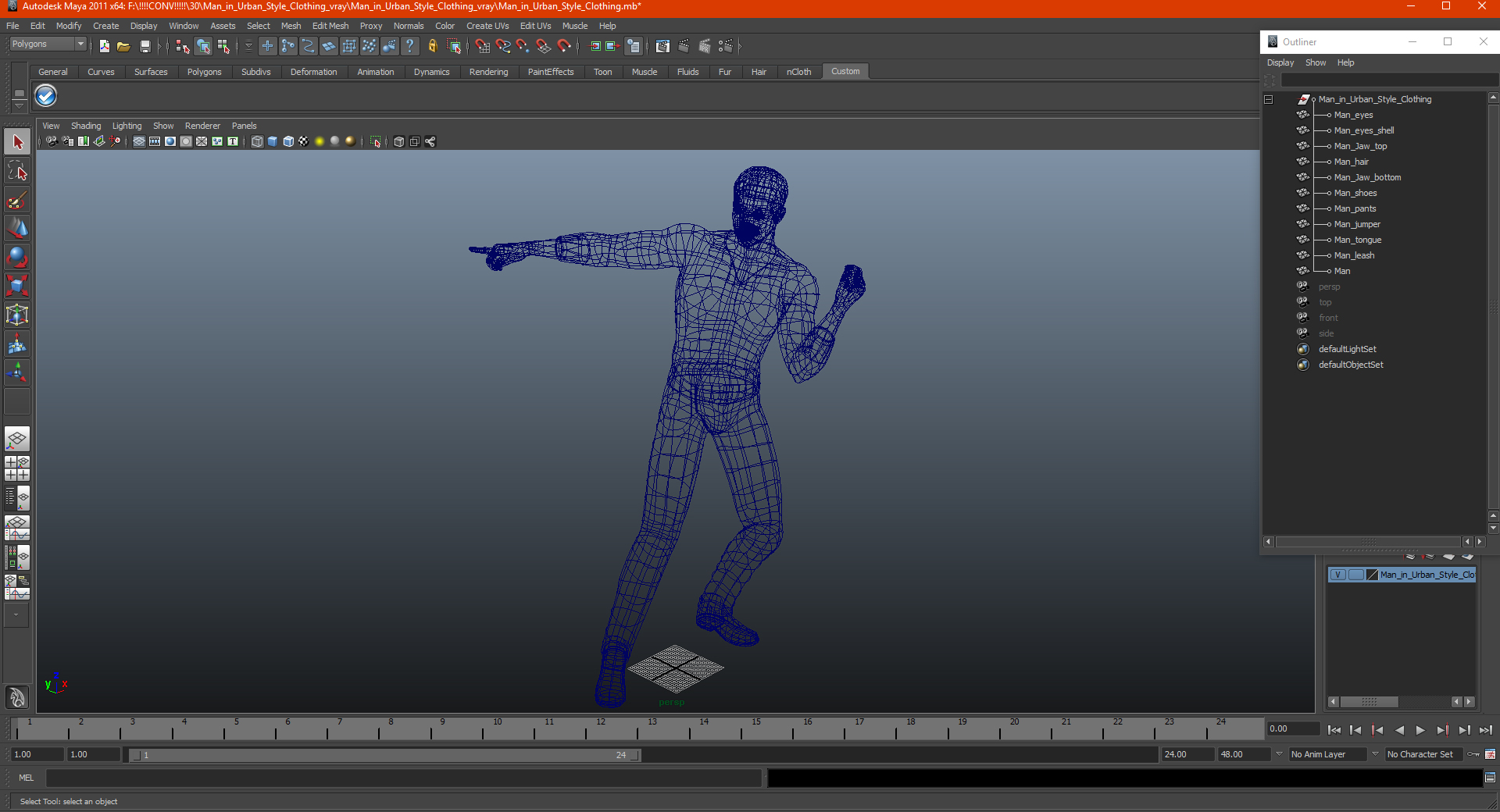This screenshot has height=812, width=1500.
Task: Open the Mesh menu
Action: [x=291, y=26]
